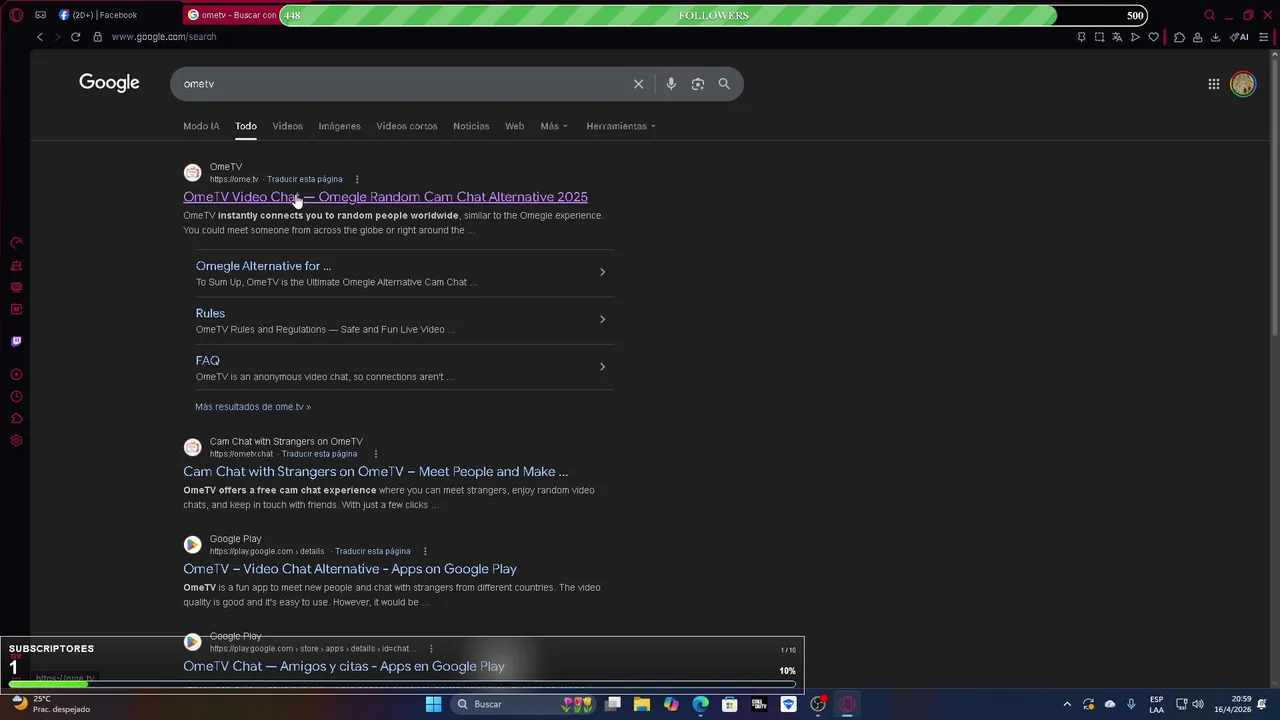Open Cam Chat with Strangers result
The height and width of the screenshot is (720, 1280).
click(x=375, y=472)
